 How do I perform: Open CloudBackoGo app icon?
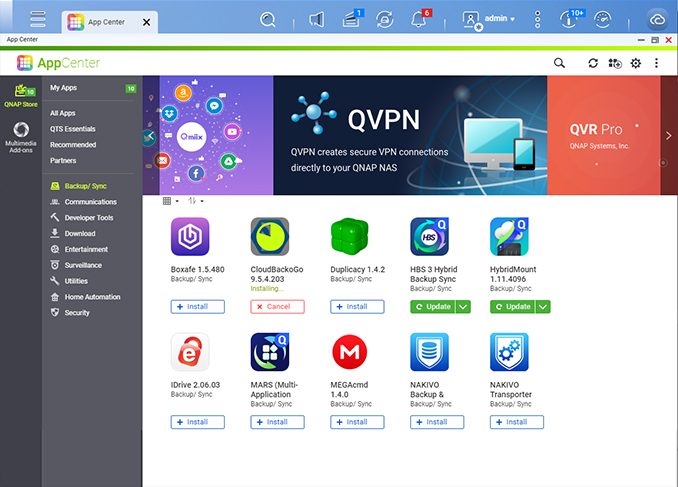click(270, 237)
